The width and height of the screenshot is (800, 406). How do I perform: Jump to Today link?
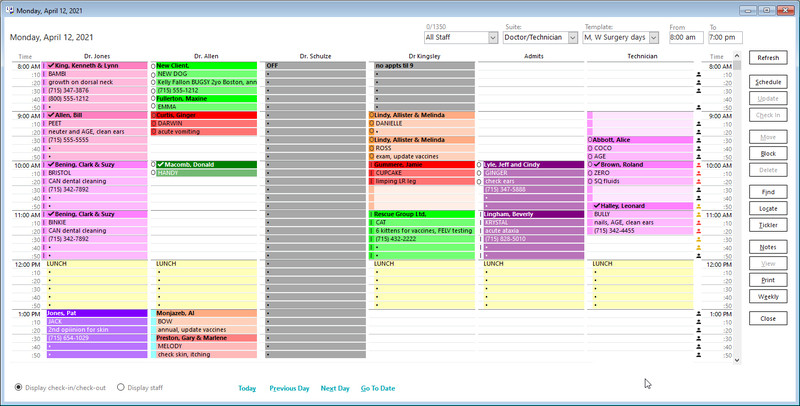click(x=247, y=388)
